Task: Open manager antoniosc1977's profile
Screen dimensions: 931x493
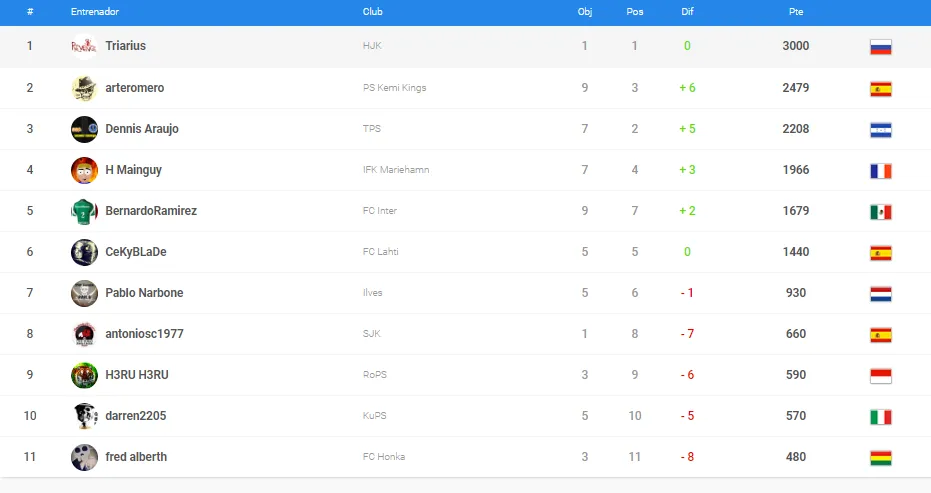Action: (x=144, y=334)
